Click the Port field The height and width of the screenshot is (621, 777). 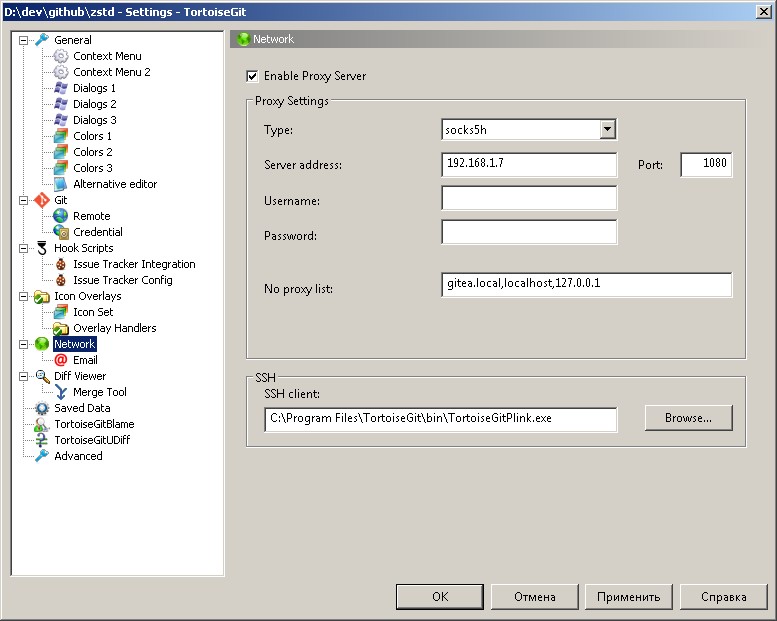706,165
